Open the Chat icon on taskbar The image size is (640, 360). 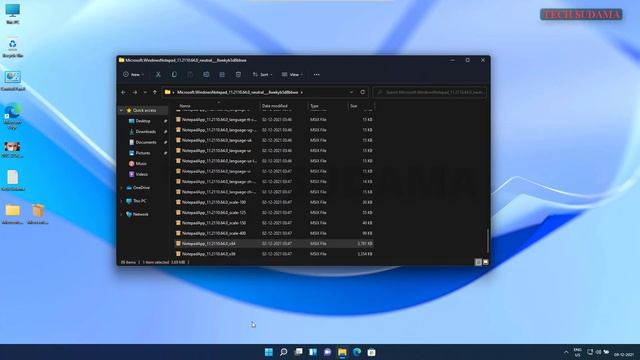[x=327, y=352]
